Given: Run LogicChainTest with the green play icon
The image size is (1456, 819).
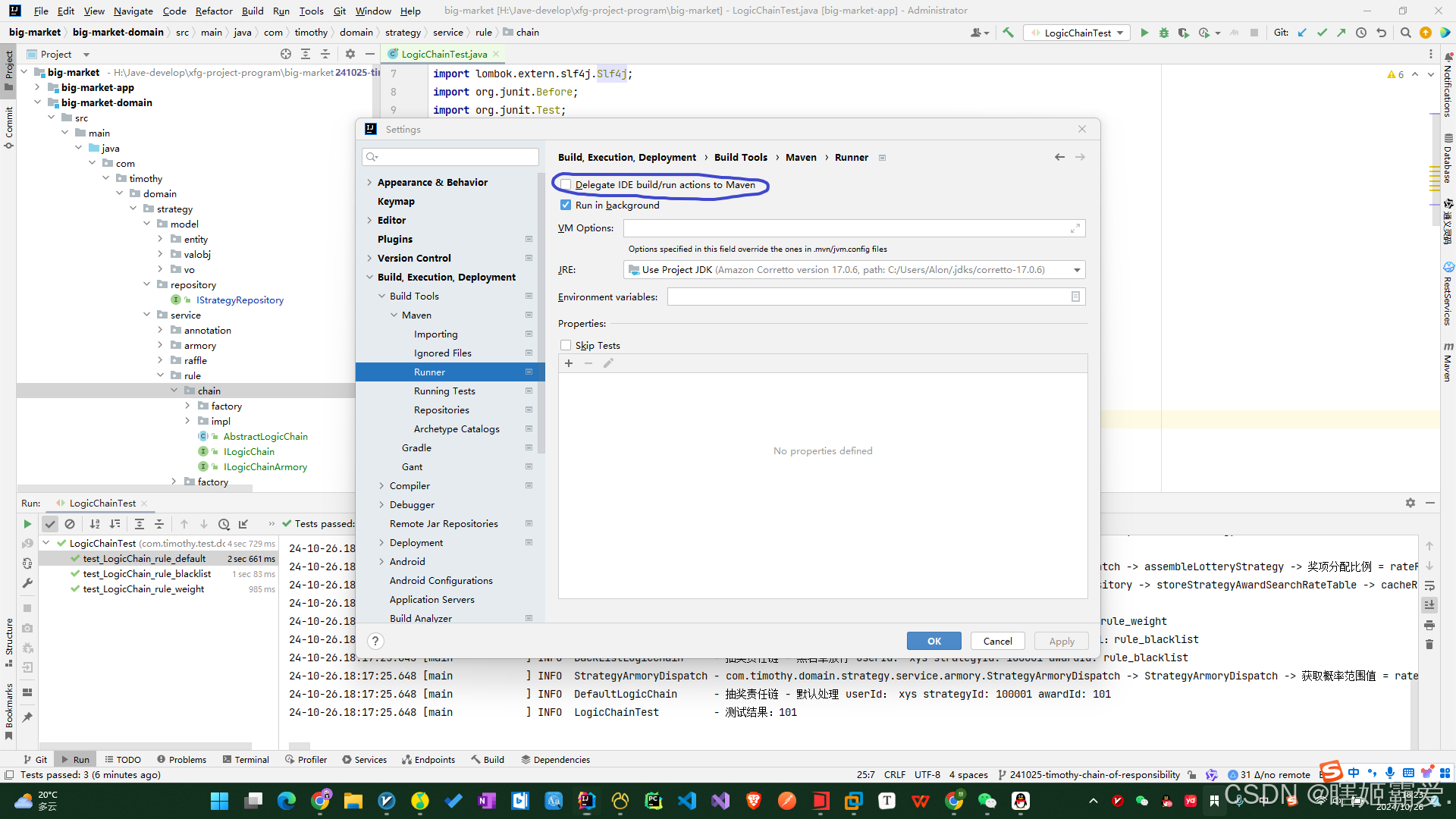Looking at the screenshot, I should click(x=1144, y=33).
